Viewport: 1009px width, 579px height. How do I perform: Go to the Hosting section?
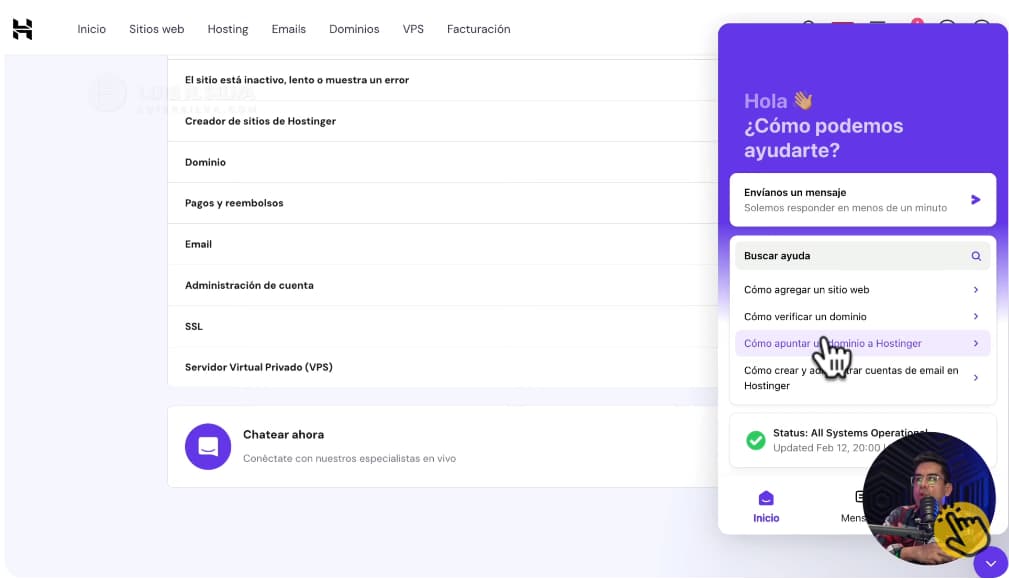[x=228, y=29]
